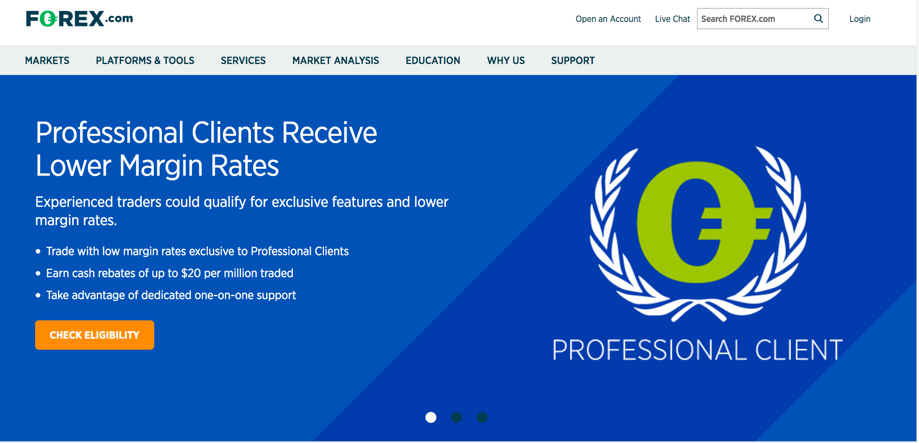
Task: Click the search magnifier icon
Action: point(818,19)
